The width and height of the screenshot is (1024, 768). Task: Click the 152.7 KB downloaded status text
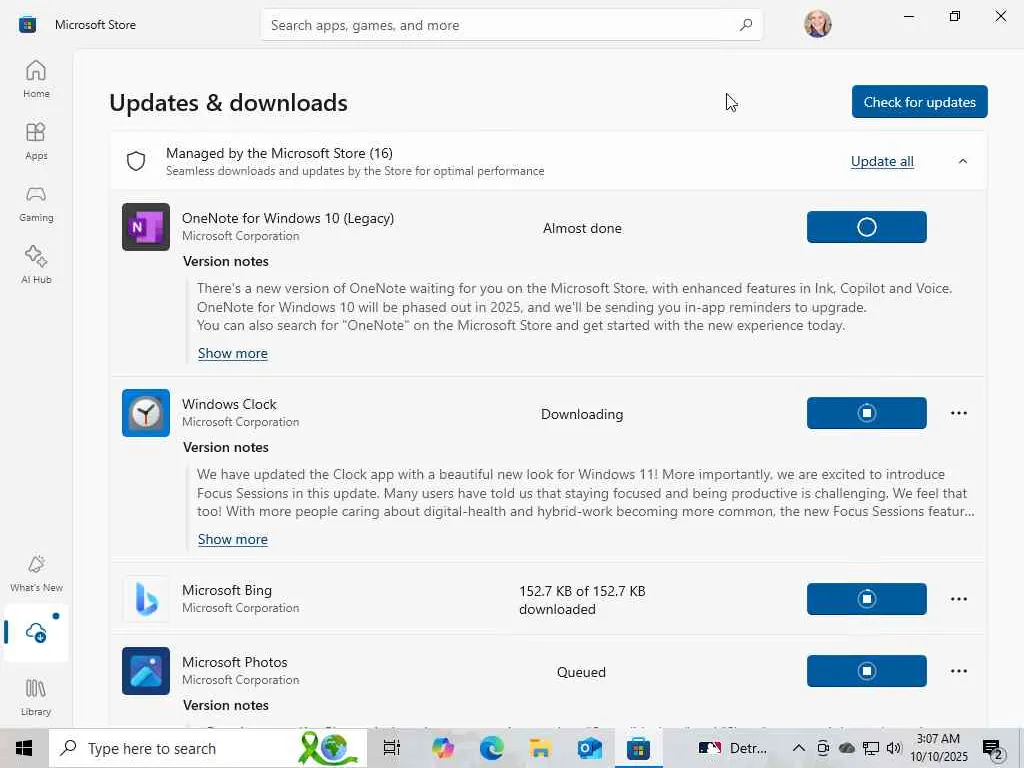pos(582,600)
